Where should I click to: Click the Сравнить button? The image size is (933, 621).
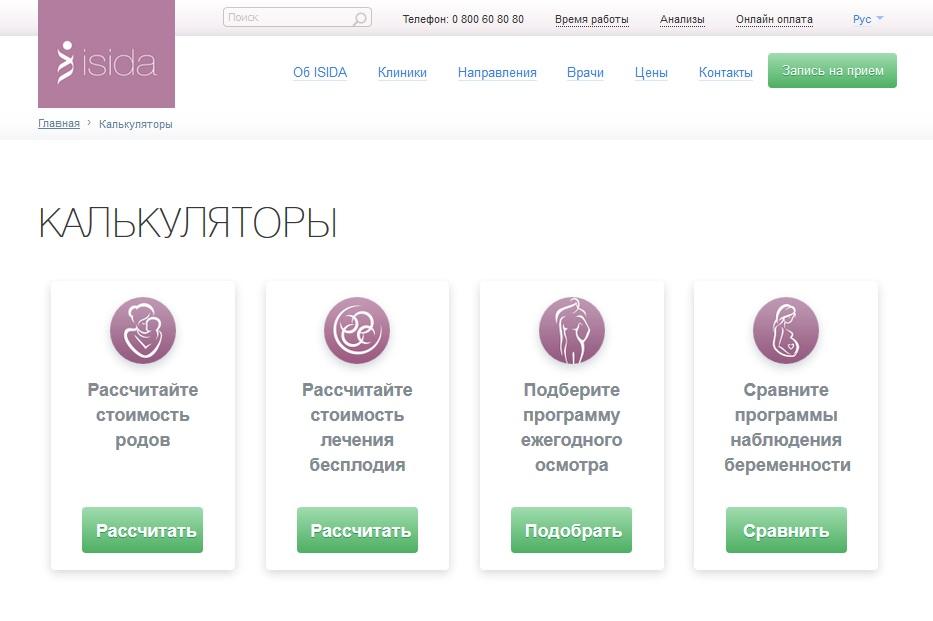[786, 530]
